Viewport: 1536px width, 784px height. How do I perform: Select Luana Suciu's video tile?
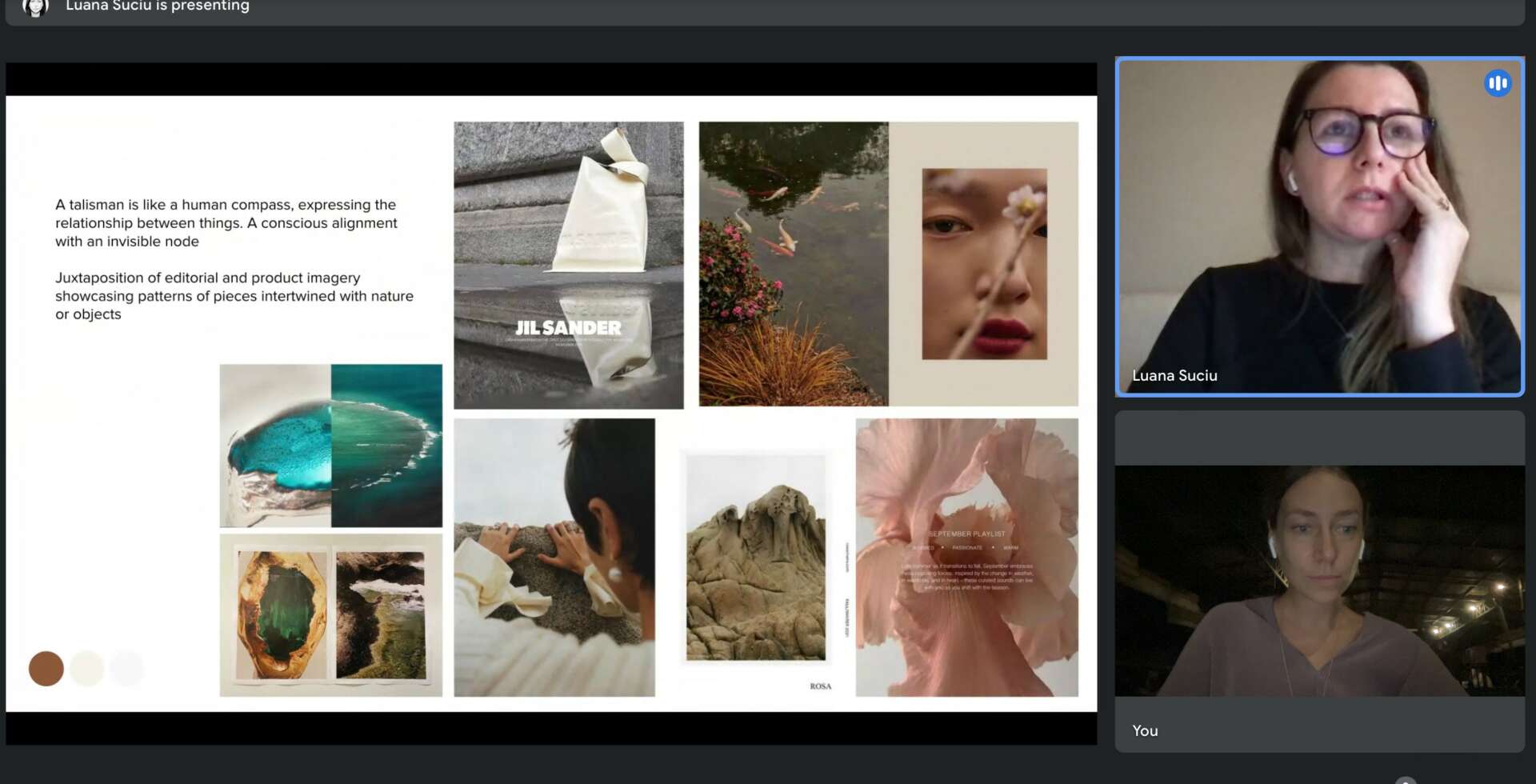(1318, 226)
